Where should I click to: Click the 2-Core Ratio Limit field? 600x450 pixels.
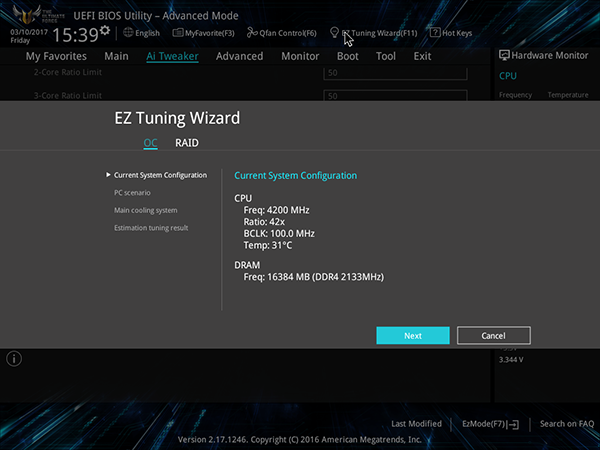pyautogui.click(x=396, y=73)
